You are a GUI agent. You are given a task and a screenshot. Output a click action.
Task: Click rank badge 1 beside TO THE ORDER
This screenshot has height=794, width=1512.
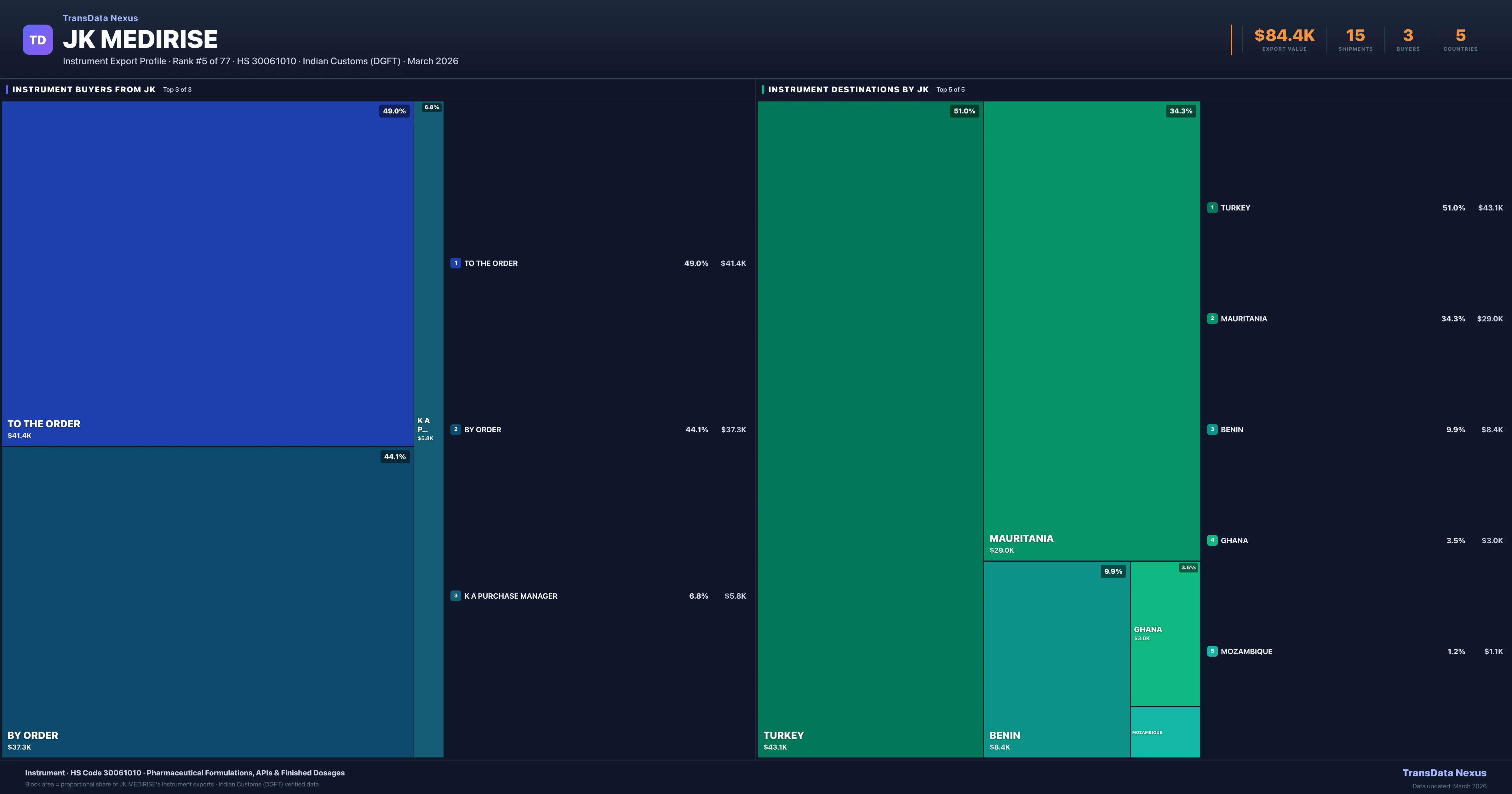click(456, 263)
